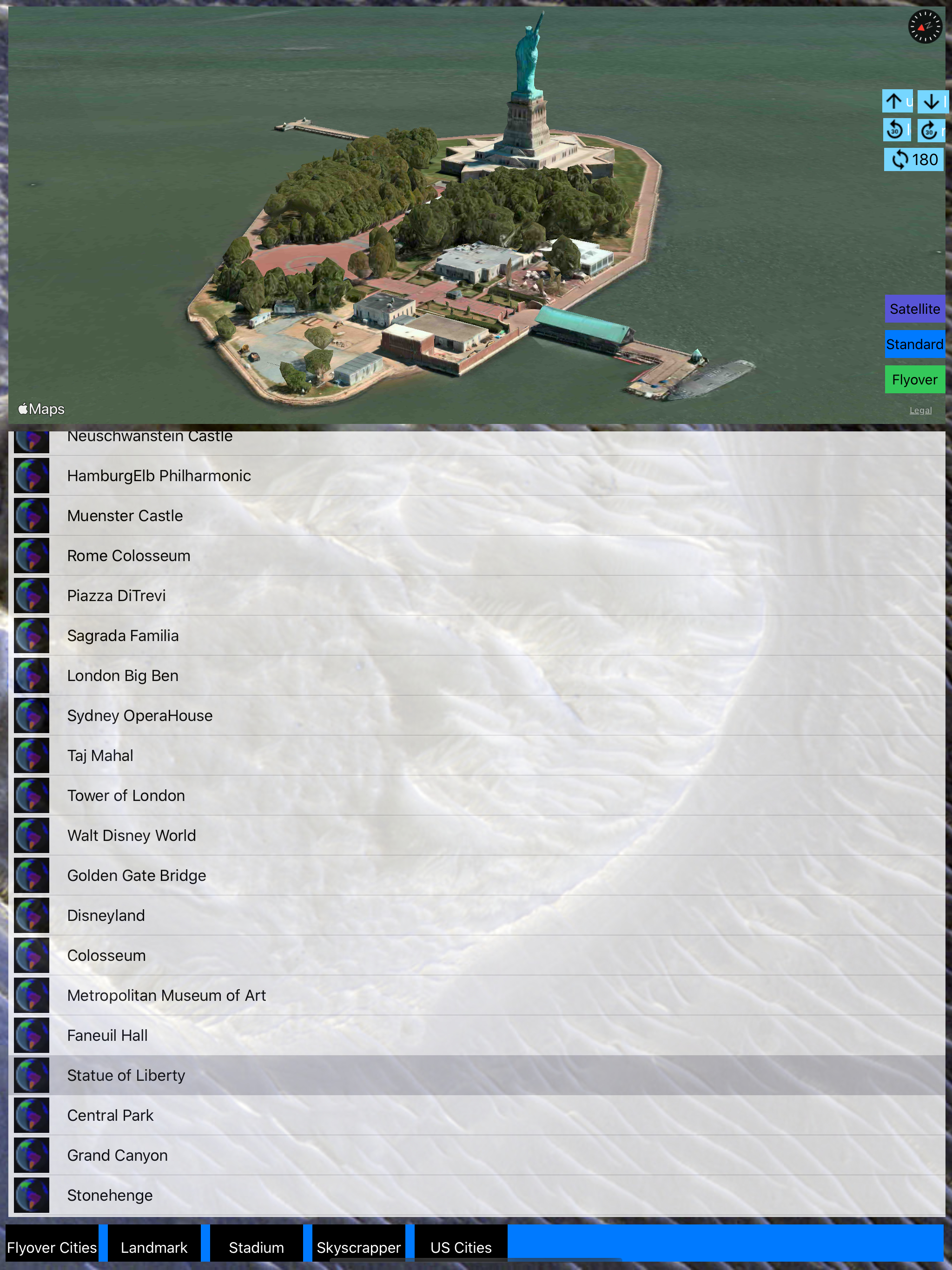The width and height of the screenshot is (952, 1270).
Task: Tap globe icon beside Tower of London
Action: point(32,796)
